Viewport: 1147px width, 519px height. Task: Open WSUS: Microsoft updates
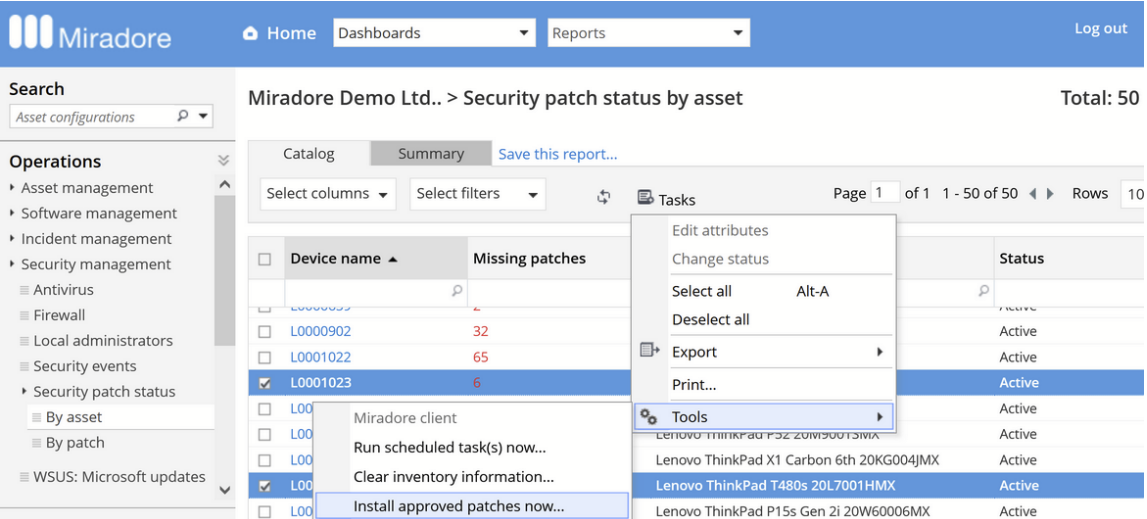119,477
